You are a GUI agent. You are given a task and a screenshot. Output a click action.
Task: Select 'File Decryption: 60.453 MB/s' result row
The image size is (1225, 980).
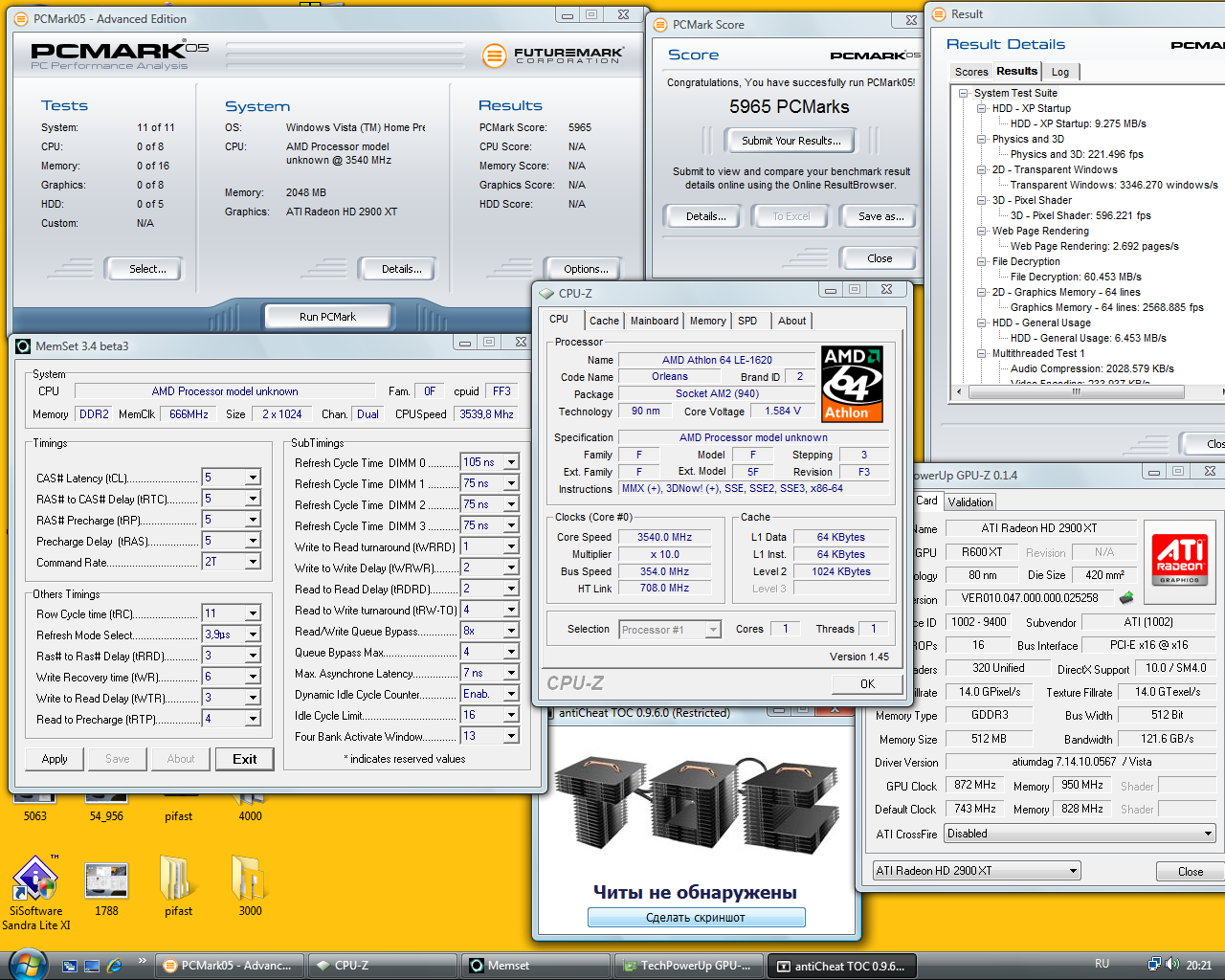coord(1076,277)
